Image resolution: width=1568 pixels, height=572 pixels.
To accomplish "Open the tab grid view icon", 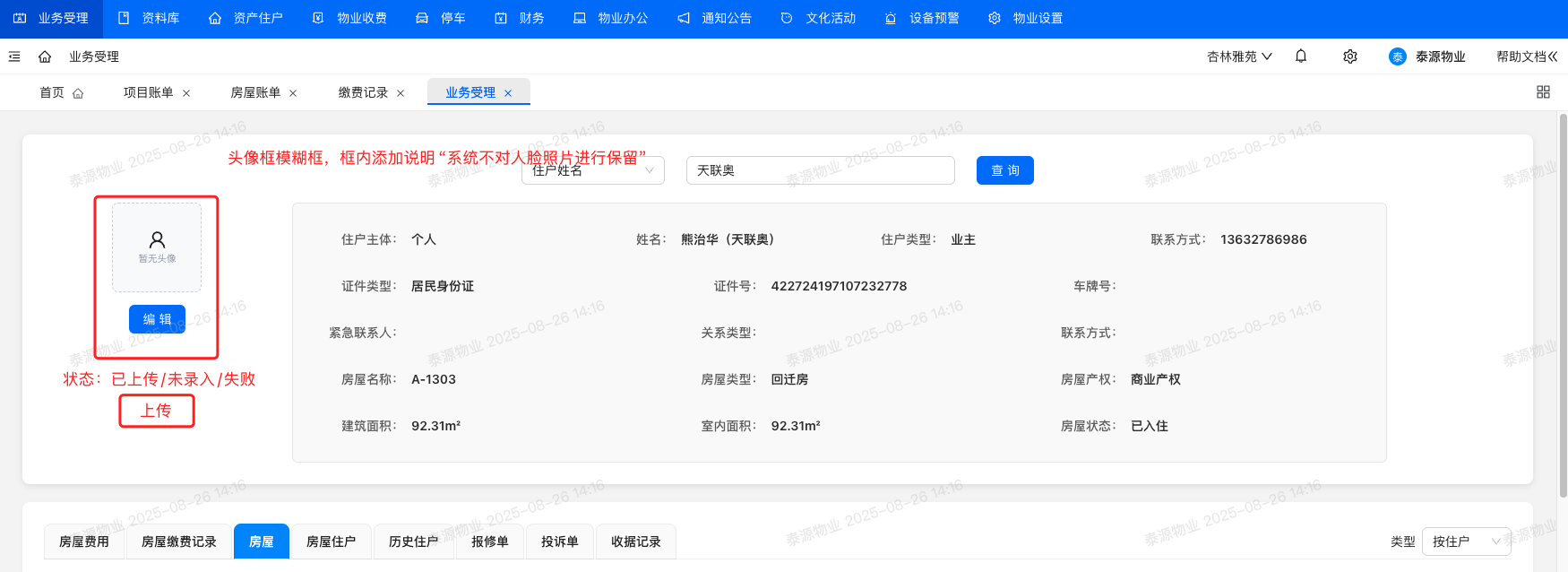I will [x=1543, y=92].
